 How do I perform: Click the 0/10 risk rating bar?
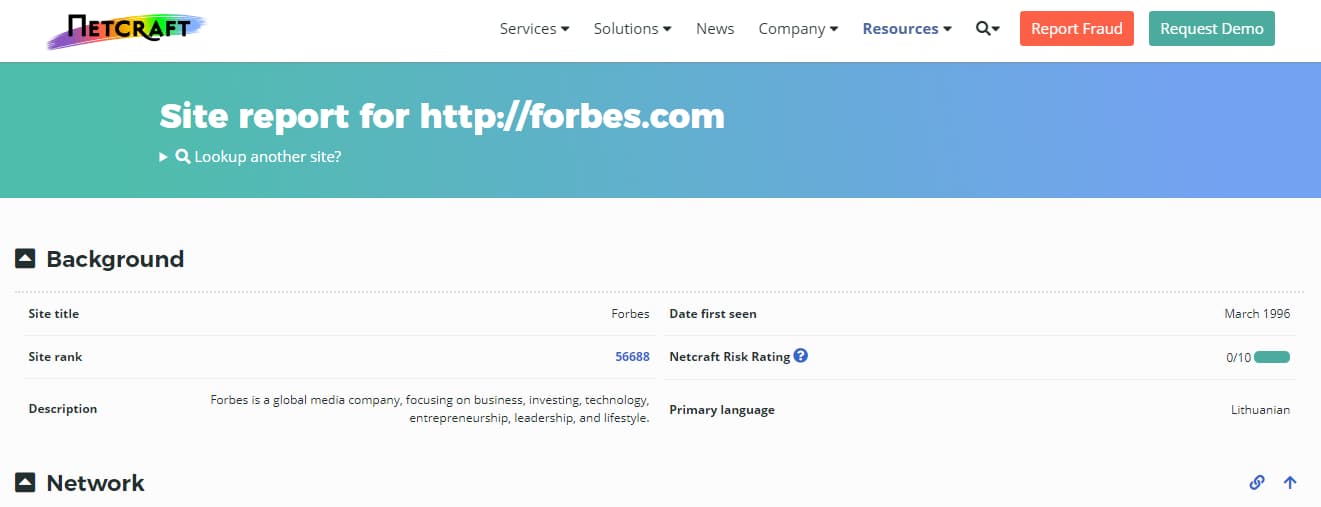1272,357
